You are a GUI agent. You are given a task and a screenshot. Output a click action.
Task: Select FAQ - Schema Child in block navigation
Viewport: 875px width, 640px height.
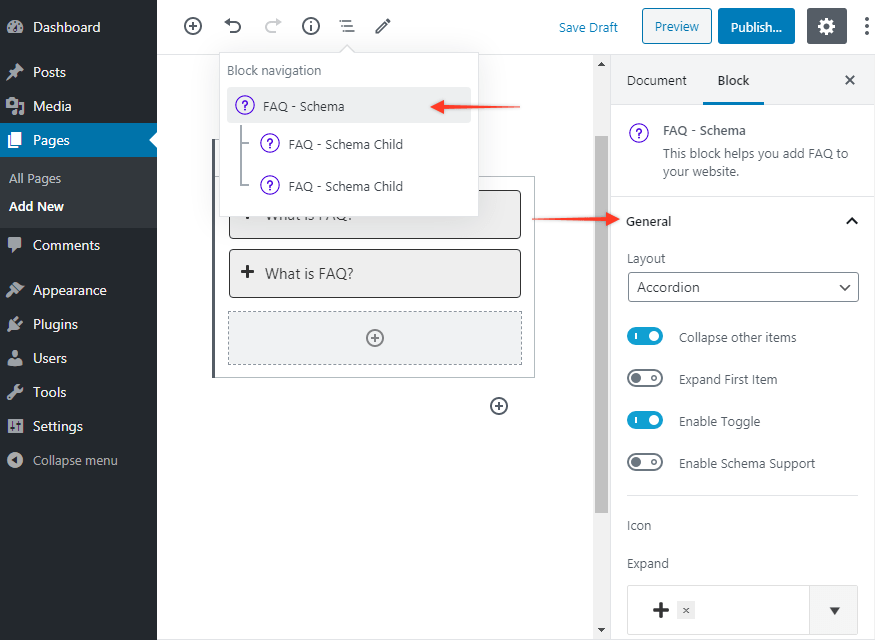click(x=344, y=143)
